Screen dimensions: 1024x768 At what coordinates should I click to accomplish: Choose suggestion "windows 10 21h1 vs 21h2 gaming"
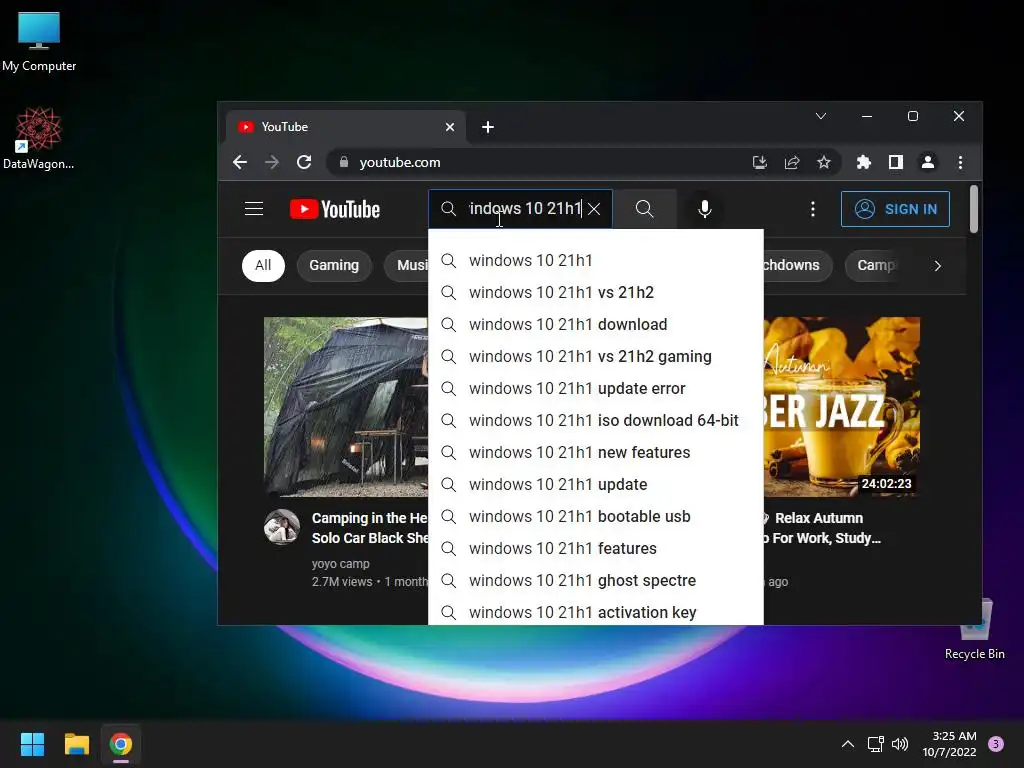[x=596, y=357]
